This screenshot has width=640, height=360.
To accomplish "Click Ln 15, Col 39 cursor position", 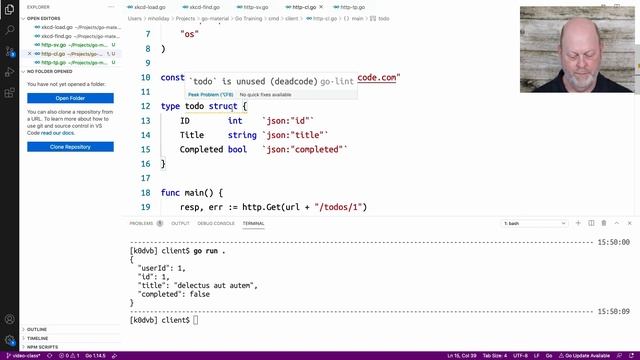I will point(462,356).
